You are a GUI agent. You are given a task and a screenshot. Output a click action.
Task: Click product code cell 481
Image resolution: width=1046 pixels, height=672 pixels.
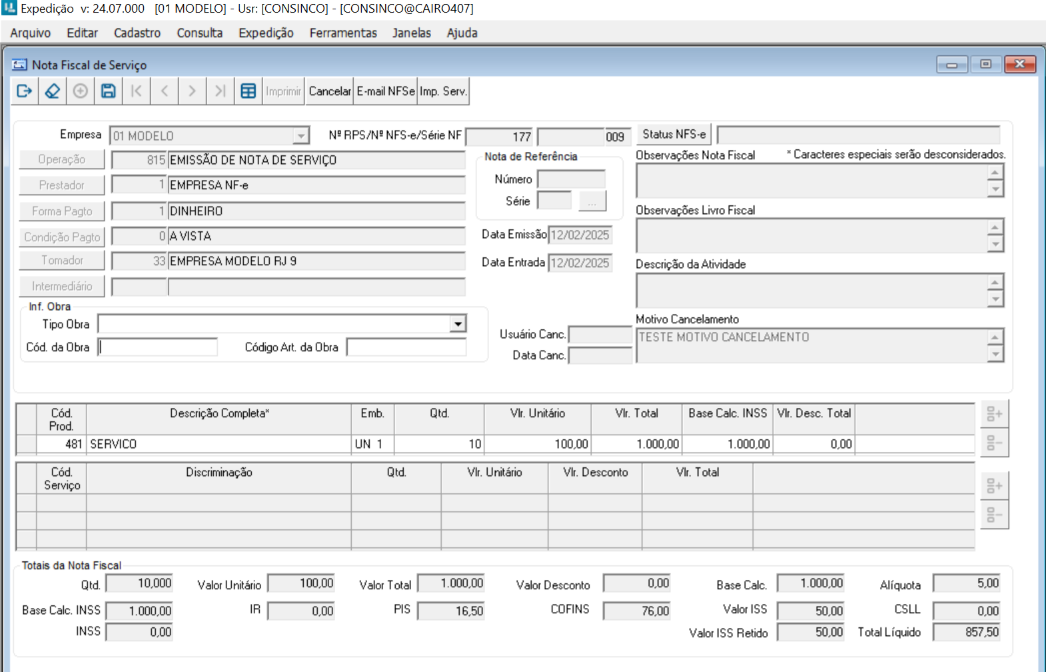point(61,444)
